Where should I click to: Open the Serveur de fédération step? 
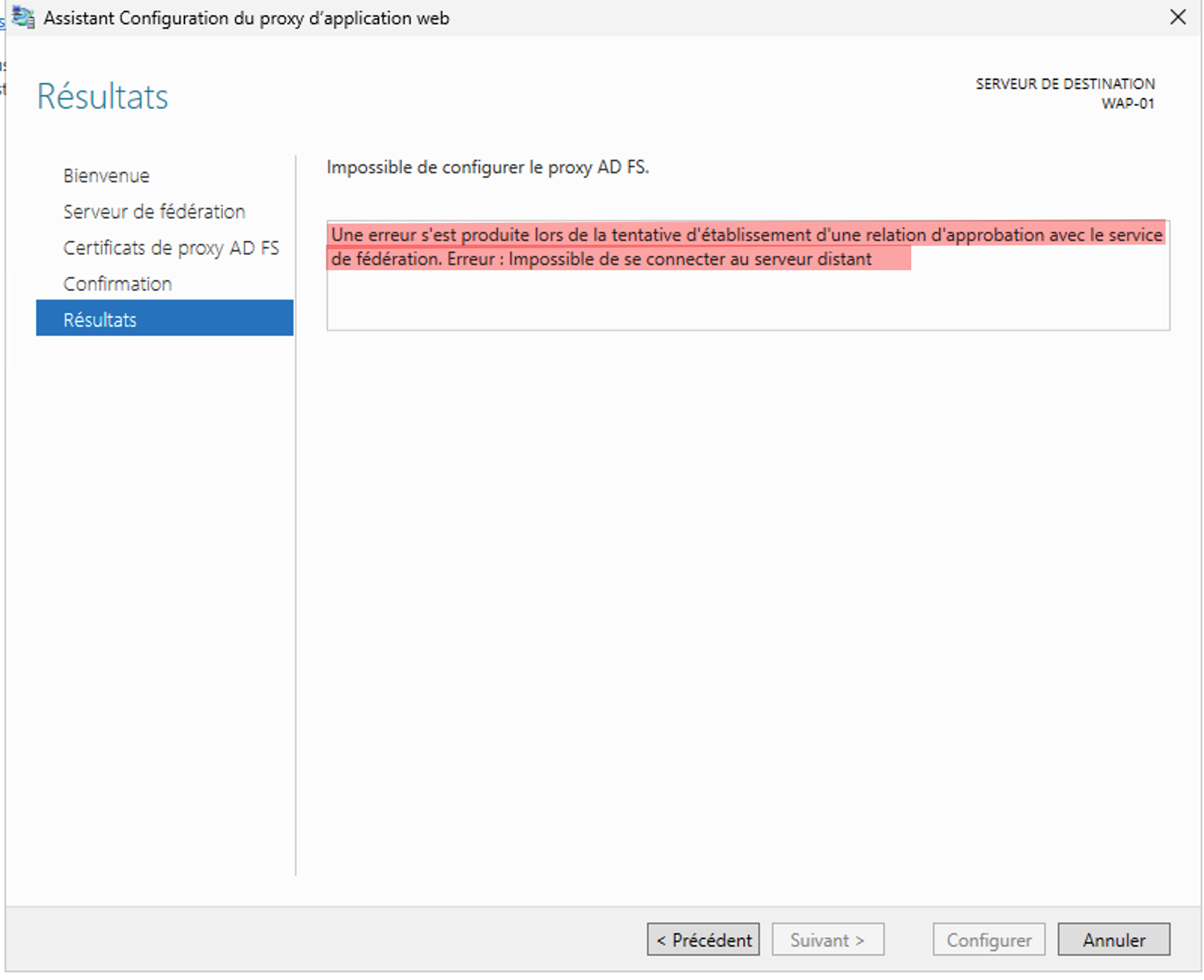click(154, 212)
